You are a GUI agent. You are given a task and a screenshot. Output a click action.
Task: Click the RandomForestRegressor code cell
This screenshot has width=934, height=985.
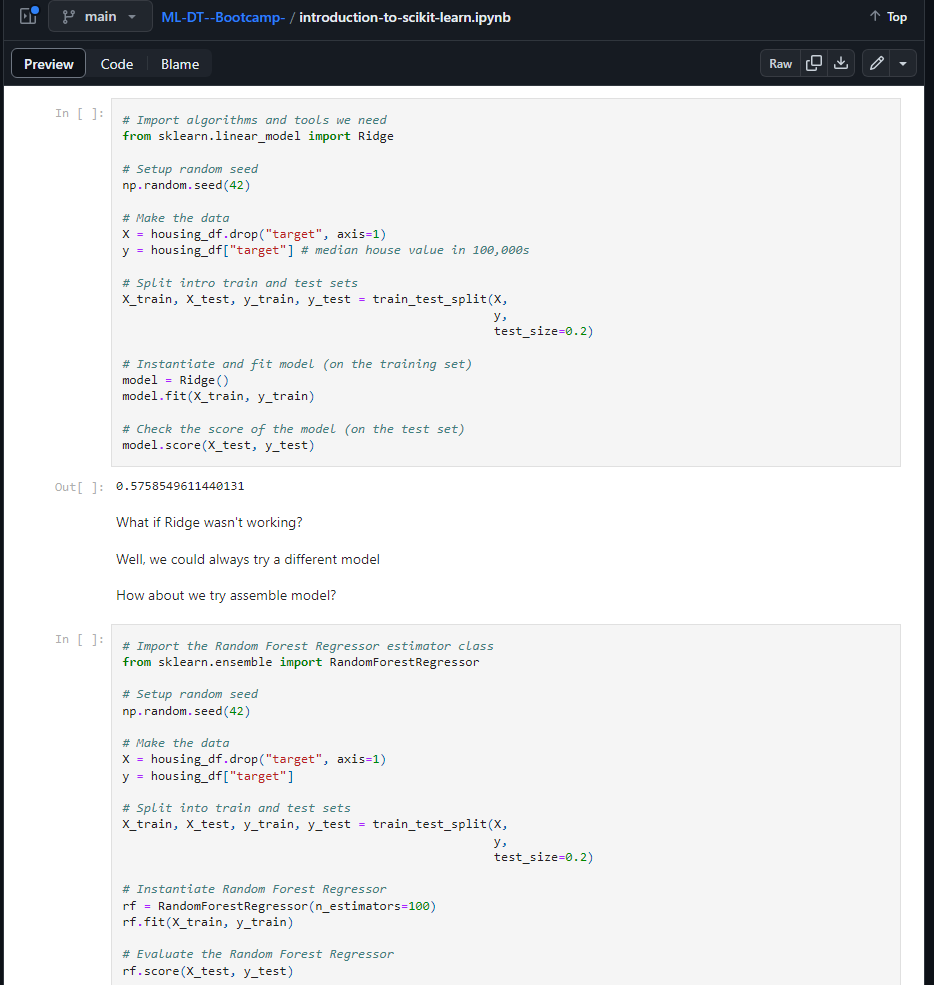tap(506, 805)
